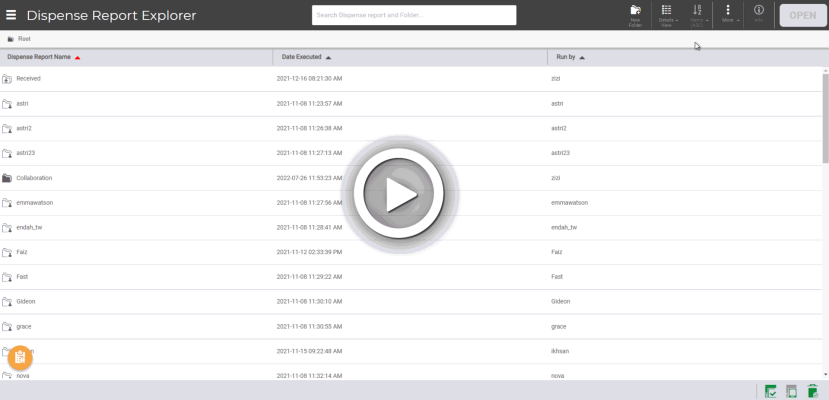Screen dimensions: 829x400
Task: Click the Search Dispense report input field
Action: pos(414,15)
